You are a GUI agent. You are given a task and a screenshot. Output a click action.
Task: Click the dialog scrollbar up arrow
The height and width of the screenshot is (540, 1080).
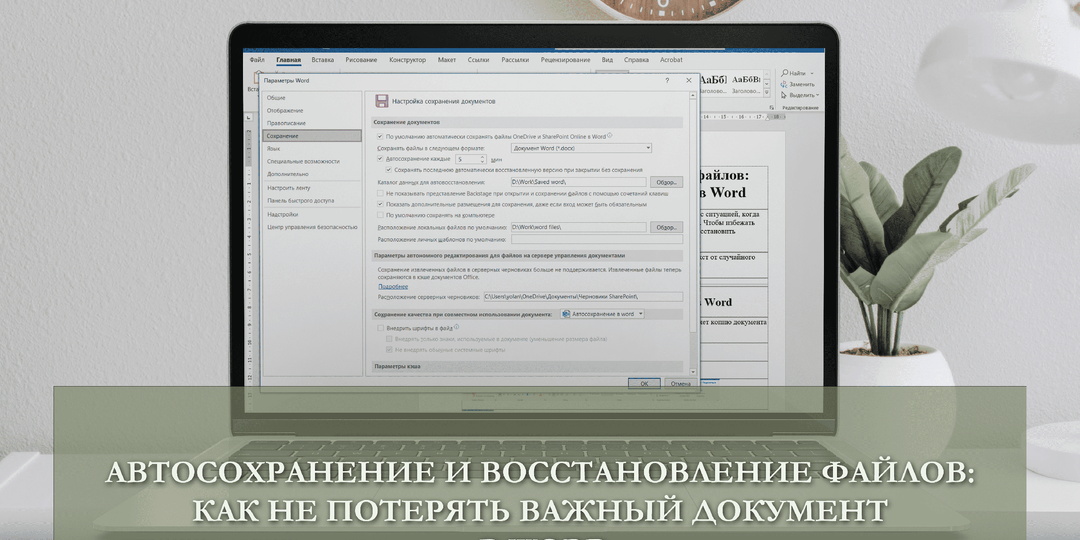click(x=694, y=96)
